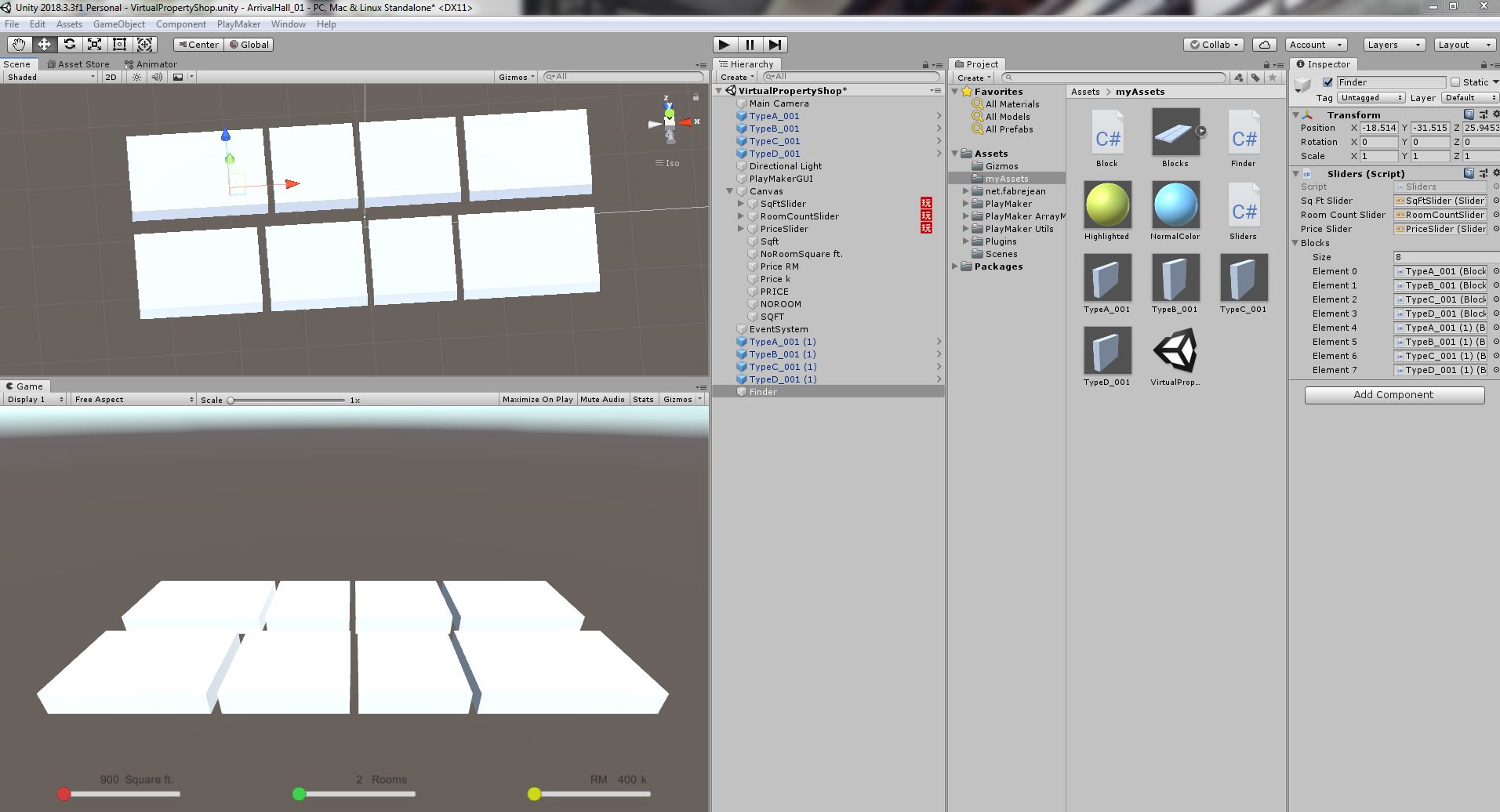Viewport: 1500px width, 812px height.
Task: Toggle Stats in Game view
Action: tap(643, 400)
